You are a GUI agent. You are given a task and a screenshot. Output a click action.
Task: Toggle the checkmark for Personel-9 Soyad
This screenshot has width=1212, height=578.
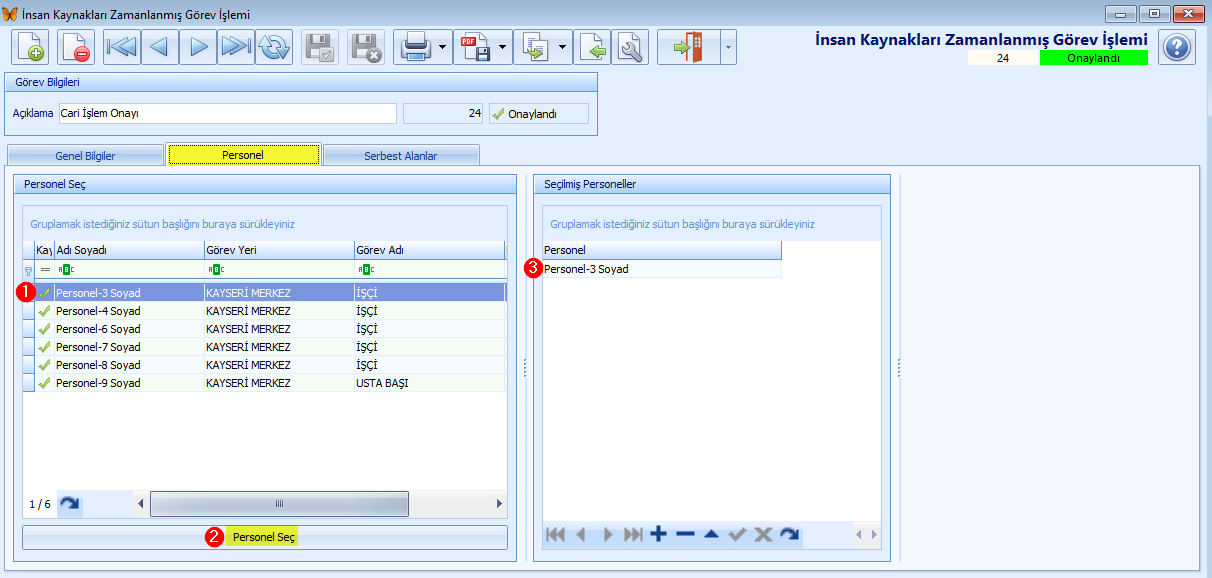coord(44,383)
